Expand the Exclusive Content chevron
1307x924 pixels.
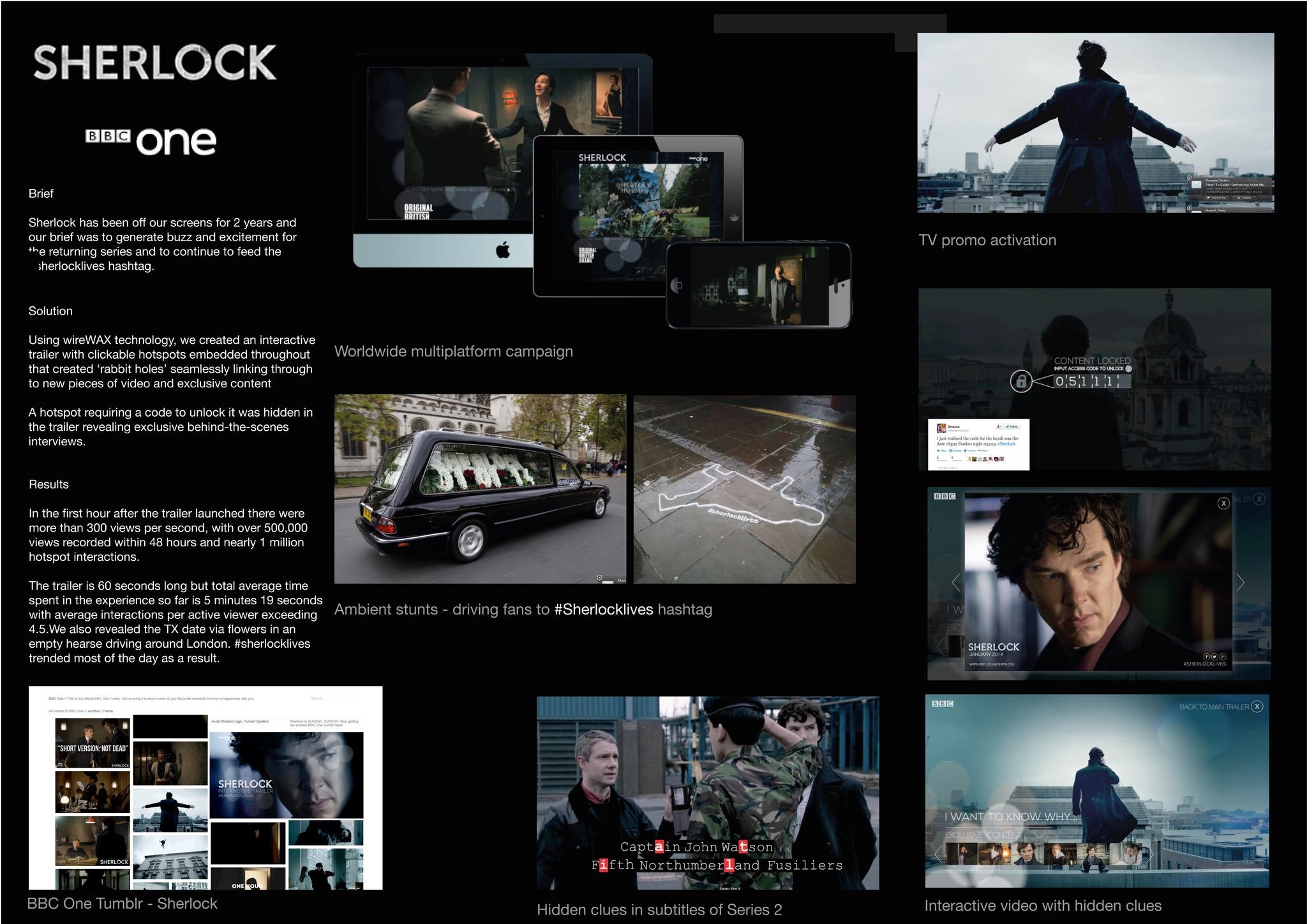point(1038,835)
